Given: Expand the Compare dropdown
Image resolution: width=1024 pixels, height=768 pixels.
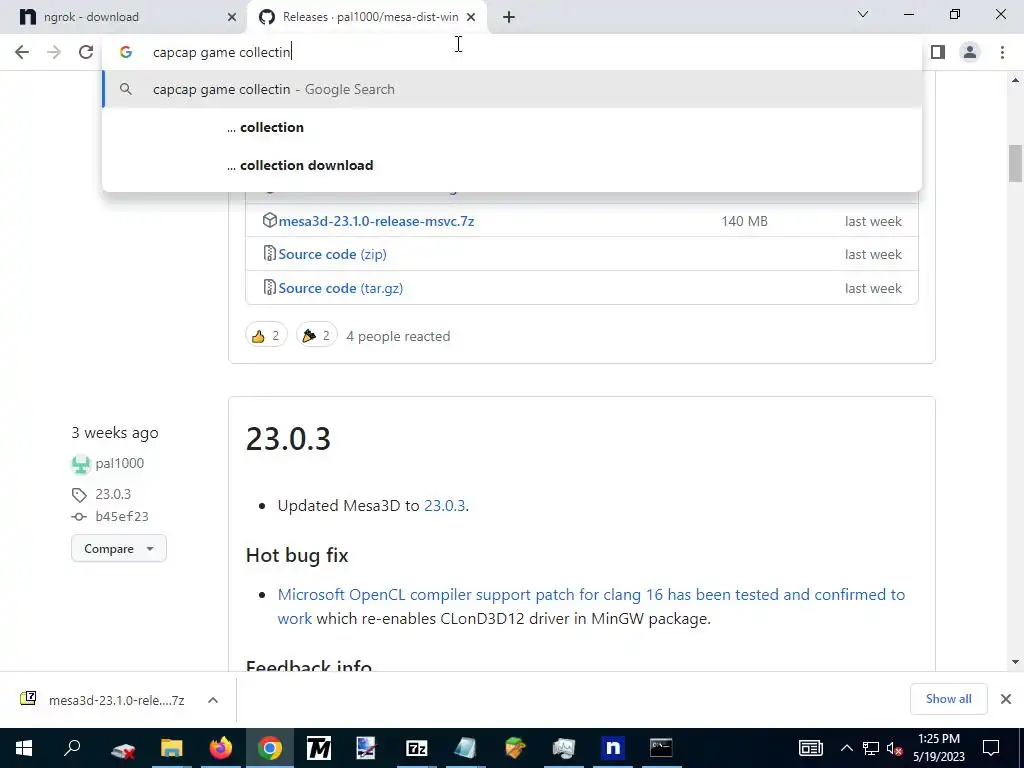Looking at the screenshot, I should coord(119,549).
